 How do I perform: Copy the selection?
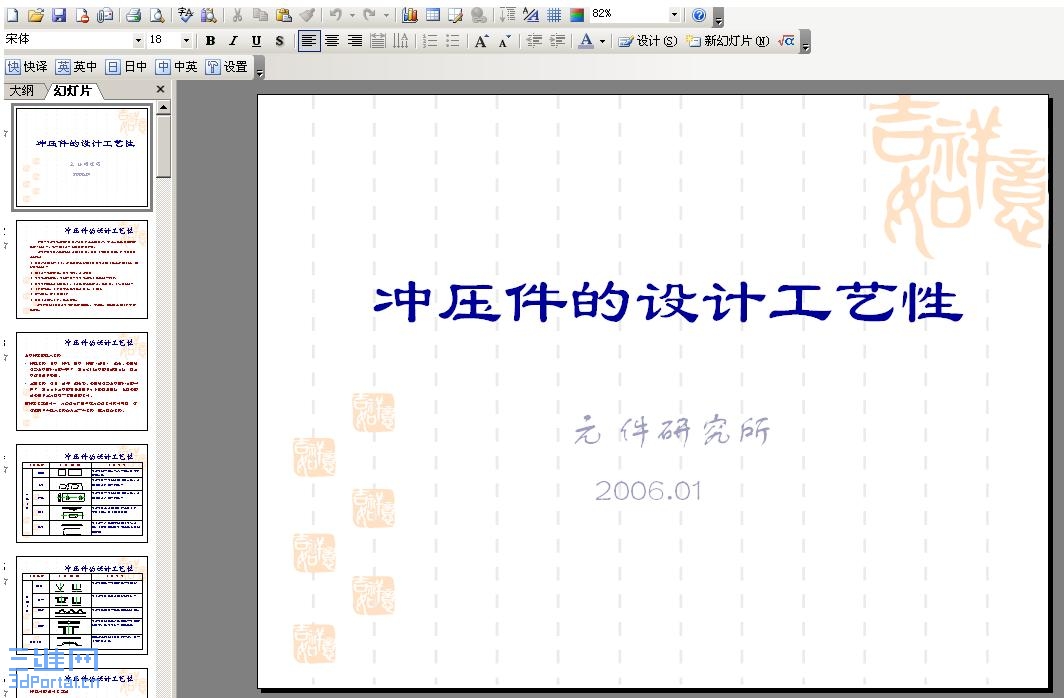260,14
